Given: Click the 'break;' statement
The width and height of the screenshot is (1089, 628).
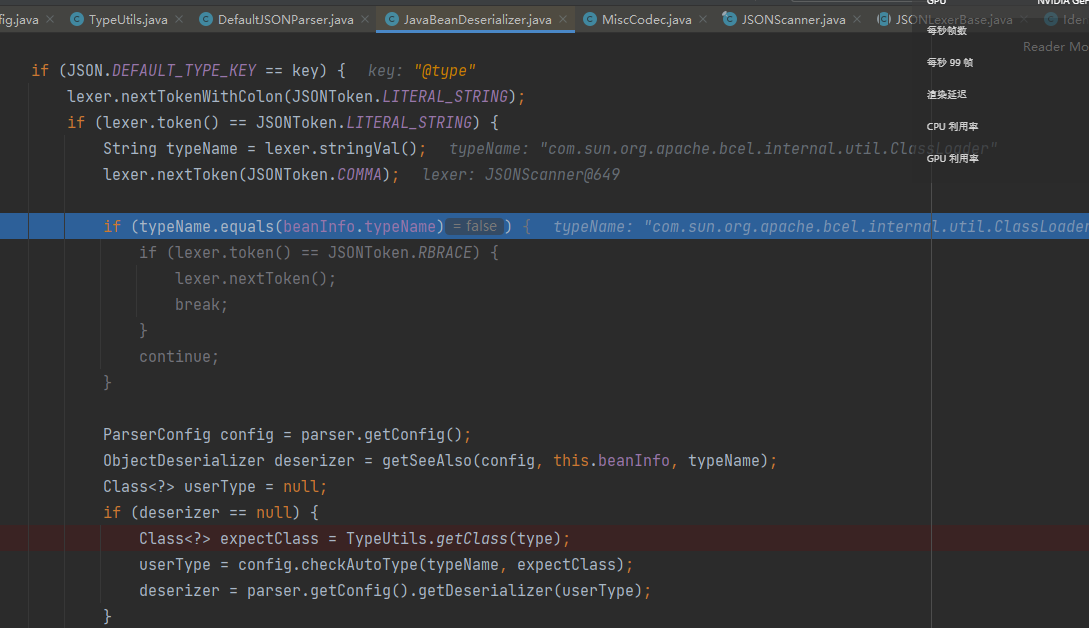Looking at the screenshot, I should (x=201, y=305).
